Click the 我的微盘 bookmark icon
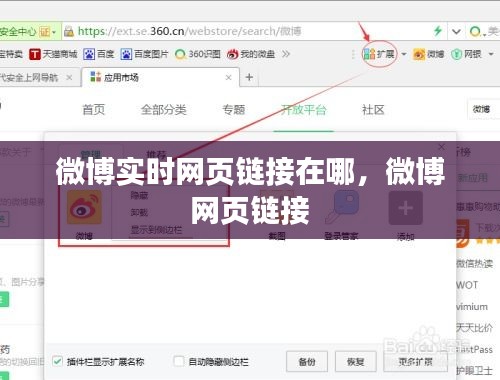500x380 pixels. (232, 54)
